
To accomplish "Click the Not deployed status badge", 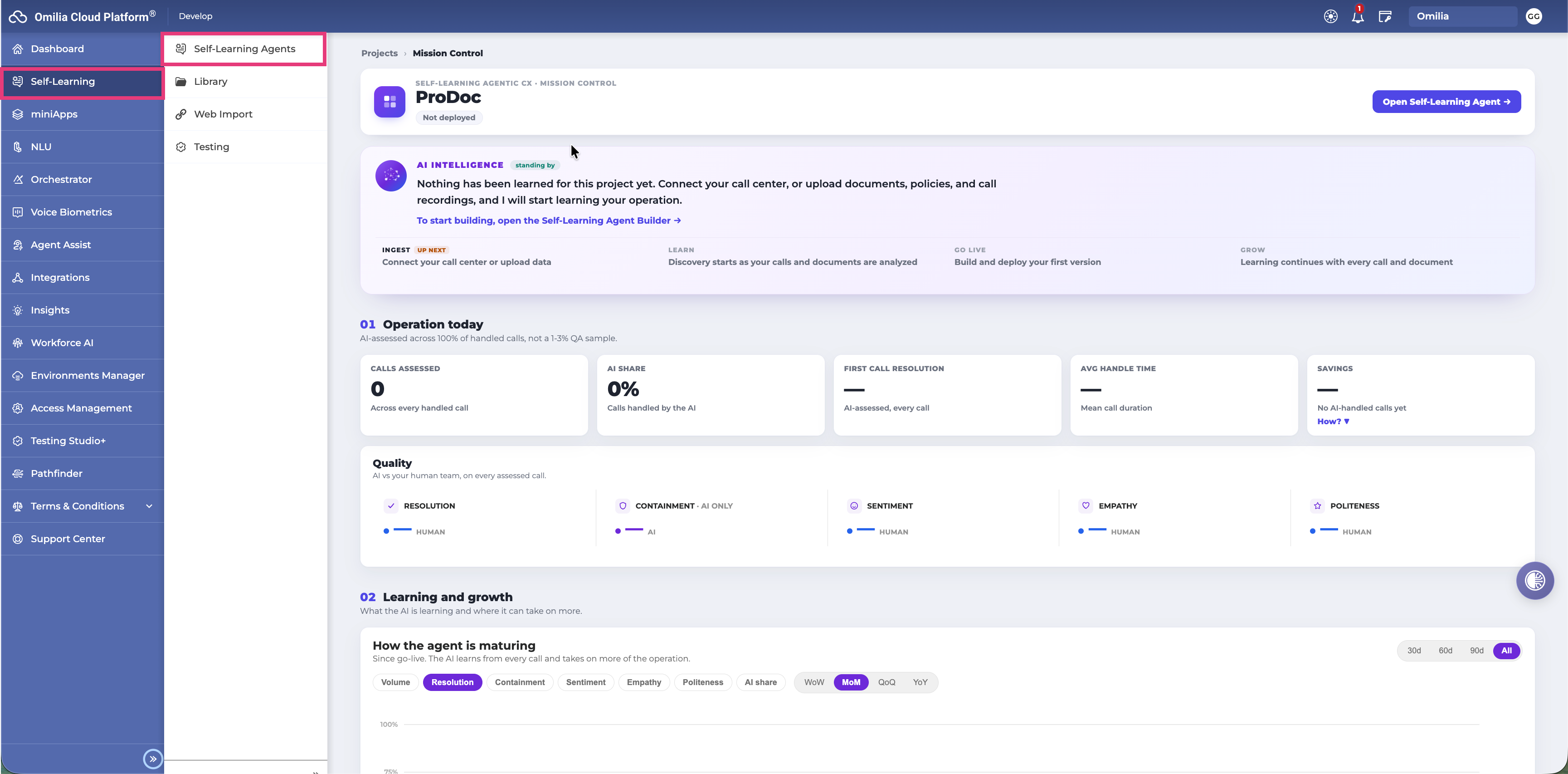I will [x=449, y=118].
